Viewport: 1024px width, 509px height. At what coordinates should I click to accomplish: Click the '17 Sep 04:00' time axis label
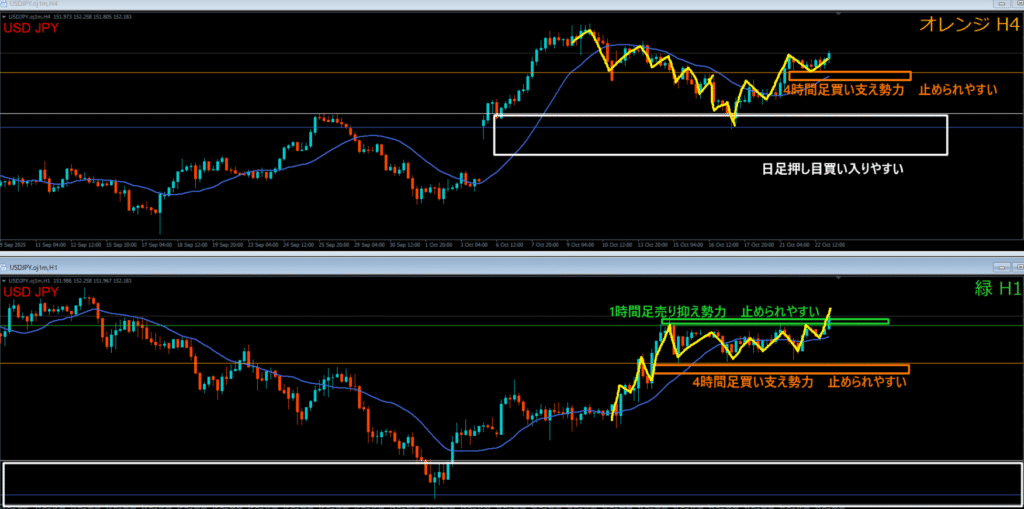pos(157,245)
